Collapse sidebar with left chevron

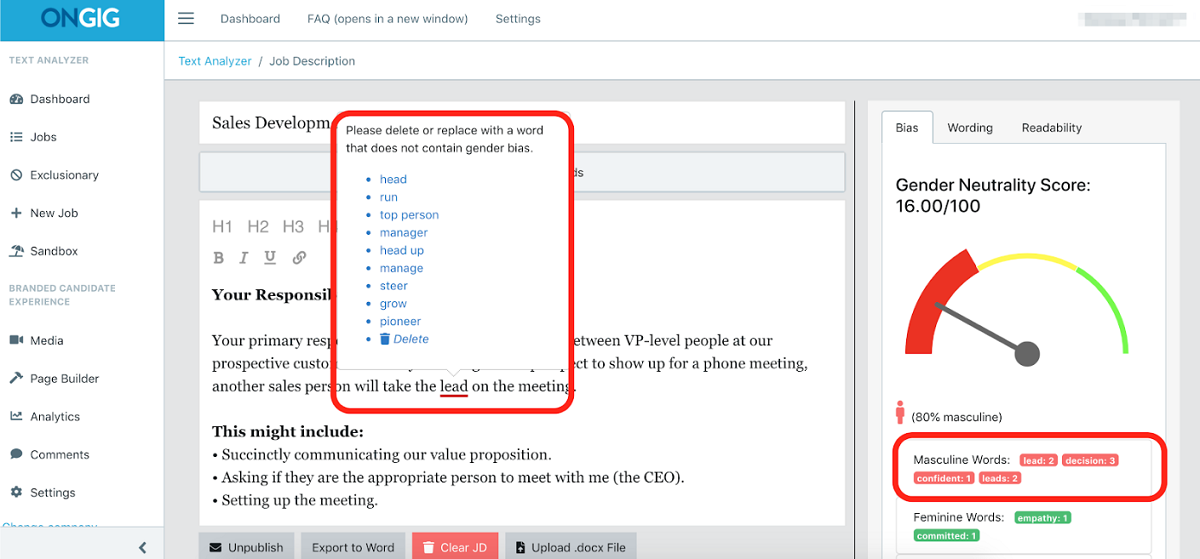142,547
